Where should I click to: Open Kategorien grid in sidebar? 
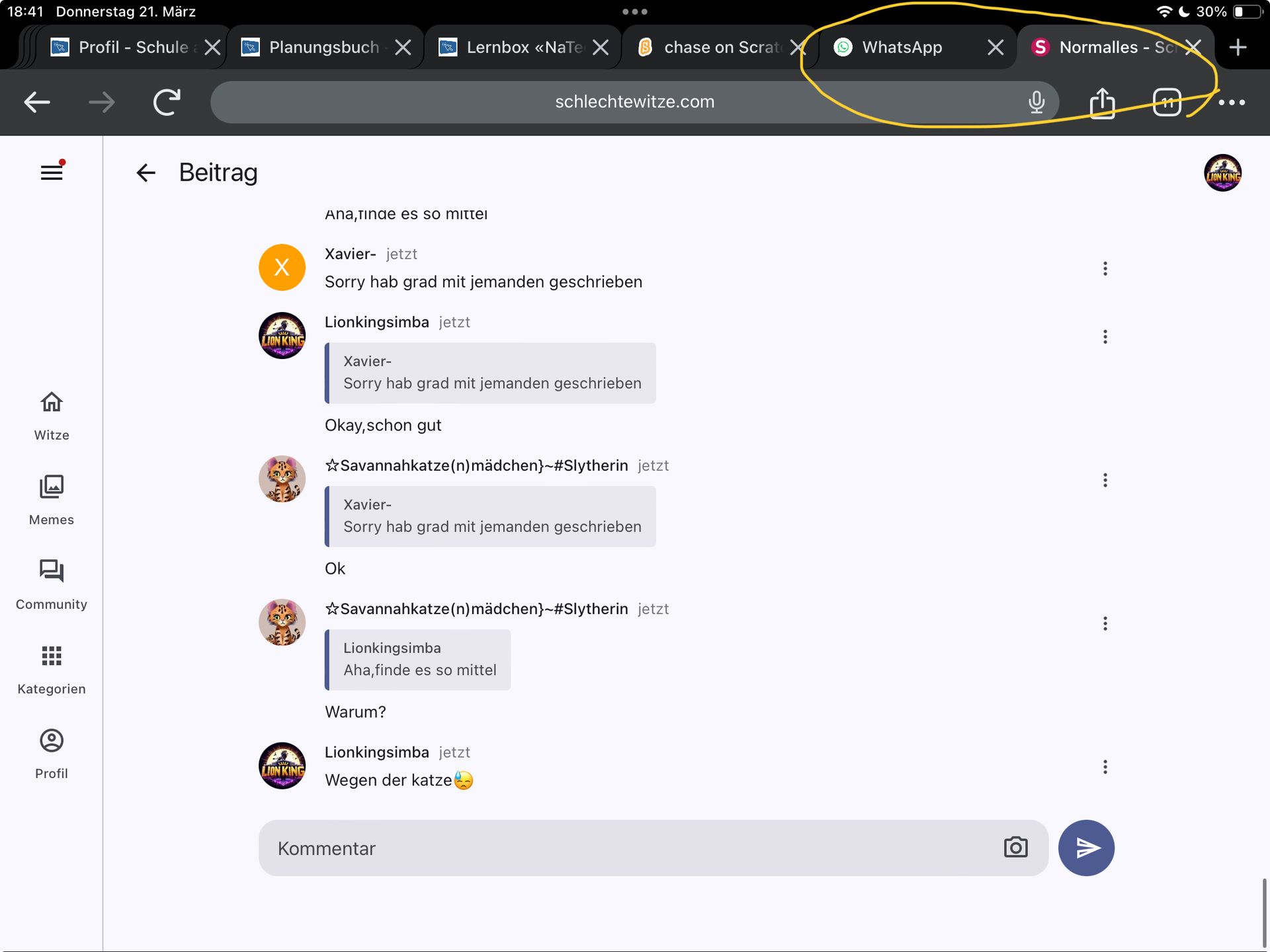(x=52, y=670)
